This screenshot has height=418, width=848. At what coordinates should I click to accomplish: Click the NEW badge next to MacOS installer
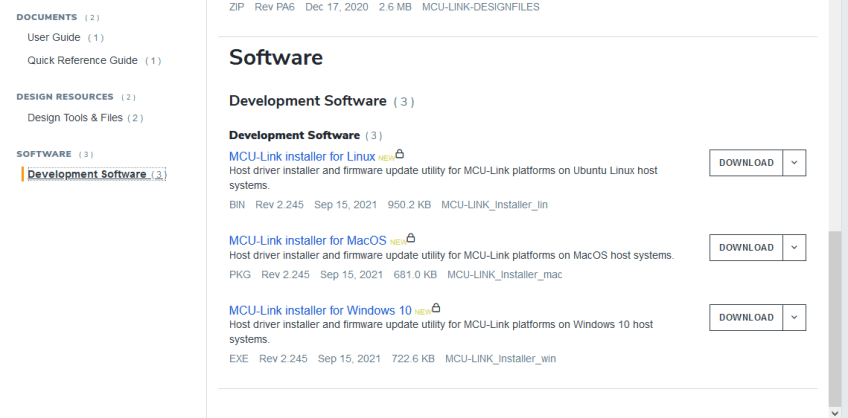[397, 242]
